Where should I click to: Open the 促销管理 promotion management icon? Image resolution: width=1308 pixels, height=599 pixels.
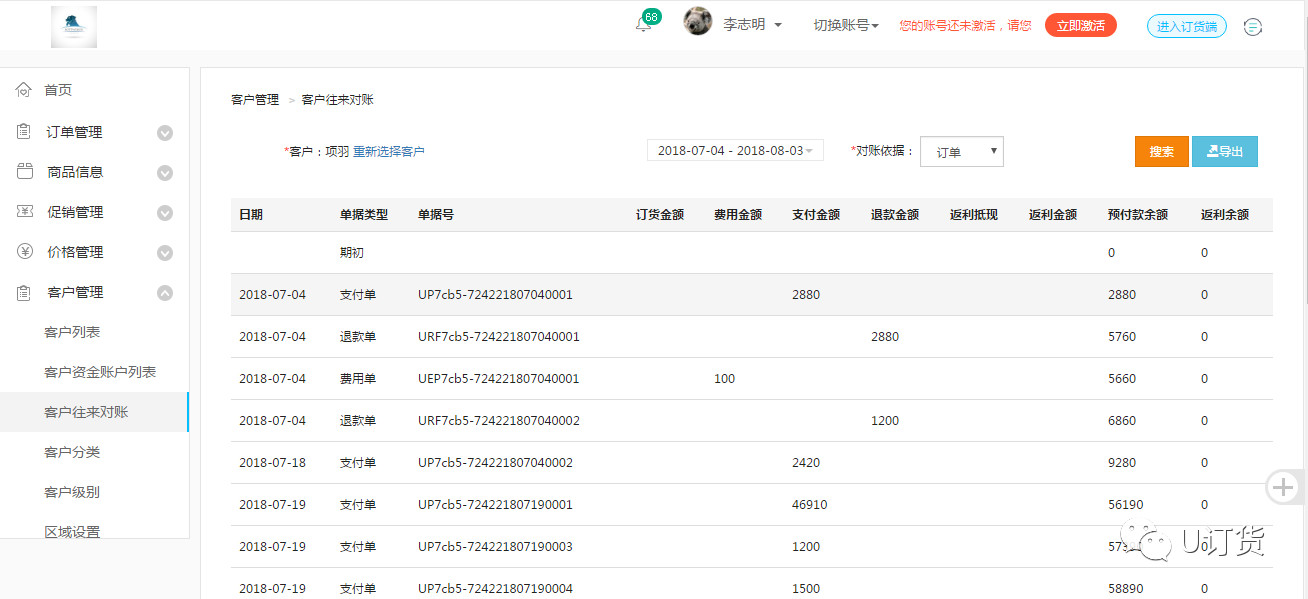23,211
